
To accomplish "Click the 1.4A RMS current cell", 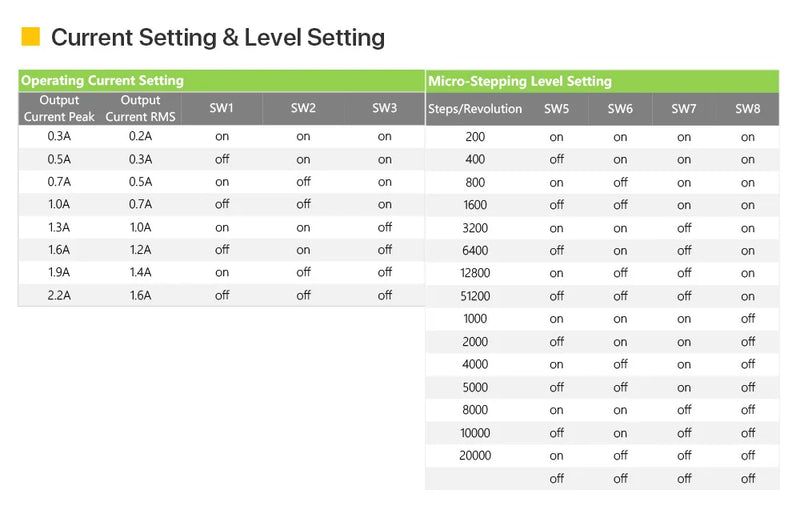I will point(140,272).
